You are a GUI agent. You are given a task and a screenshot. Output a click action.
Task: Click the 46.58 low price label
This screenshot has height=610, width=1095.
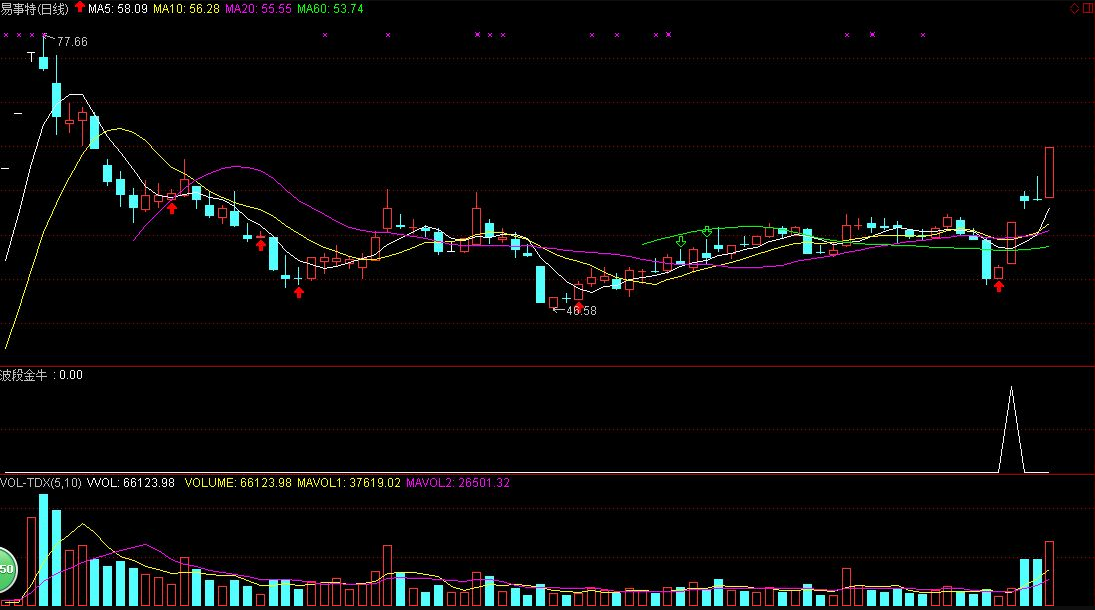pyautogui.click(x=581, y=311)
